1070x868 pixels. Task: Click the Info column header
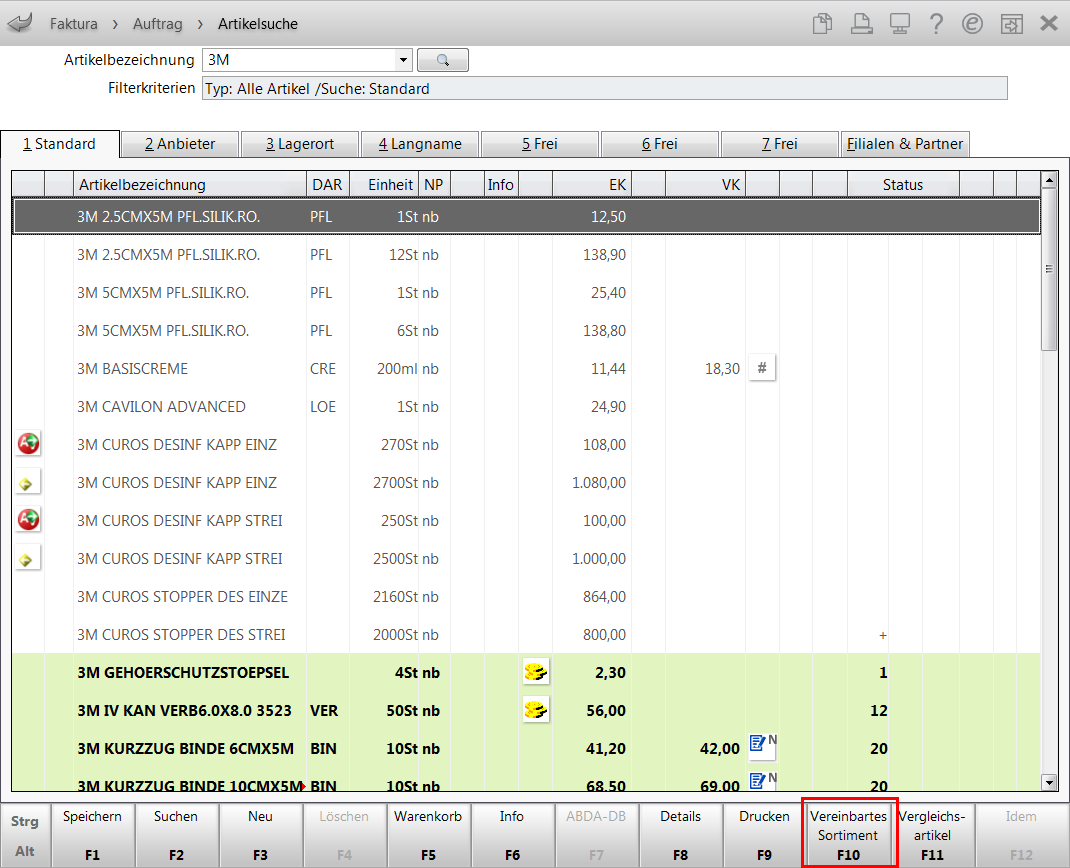(501, 184)
